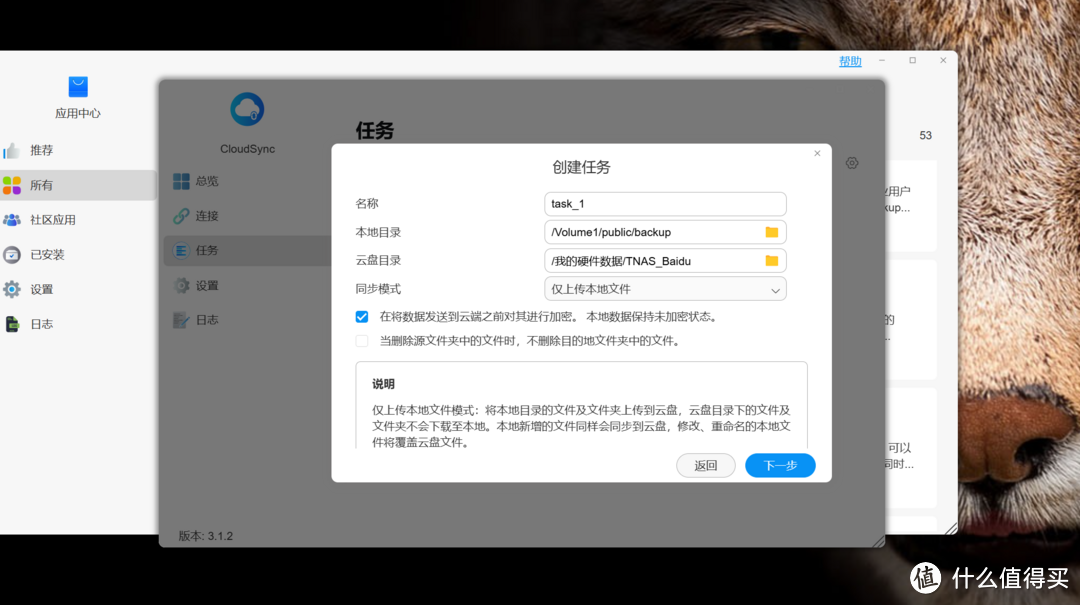Click the 下一步 button
The height and width of the screenshot is (605, 1080).
[780, 465]
